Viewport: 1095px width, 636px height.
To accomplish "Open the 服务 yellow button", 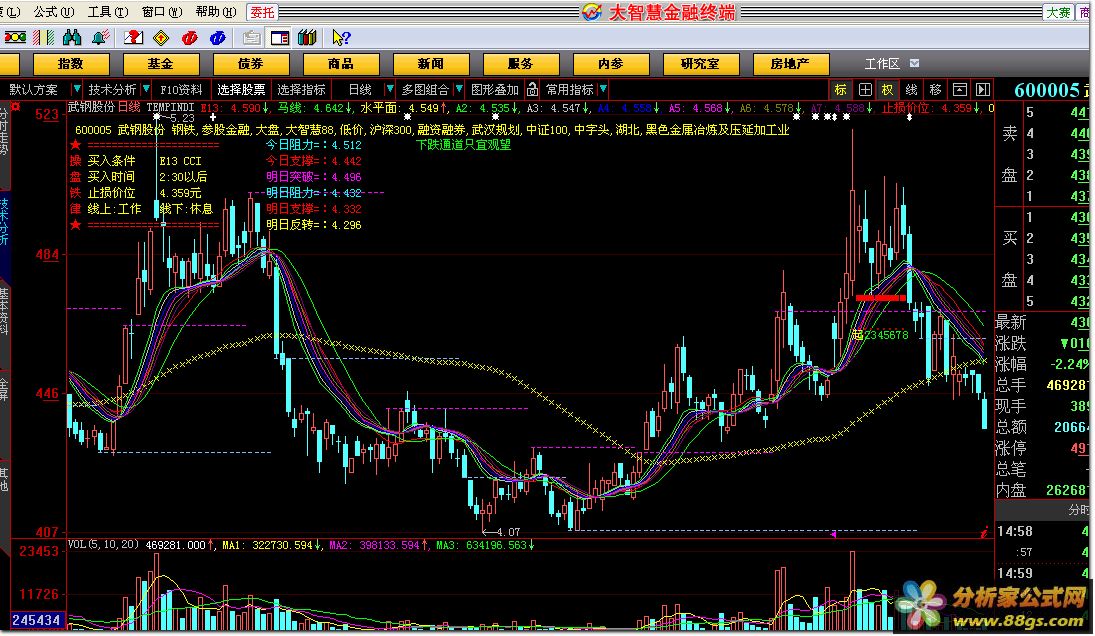I will 521,64.
